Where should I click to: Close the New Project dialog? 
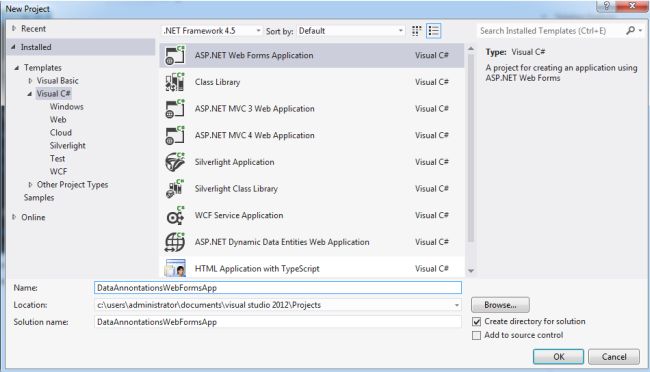[632, 5]
